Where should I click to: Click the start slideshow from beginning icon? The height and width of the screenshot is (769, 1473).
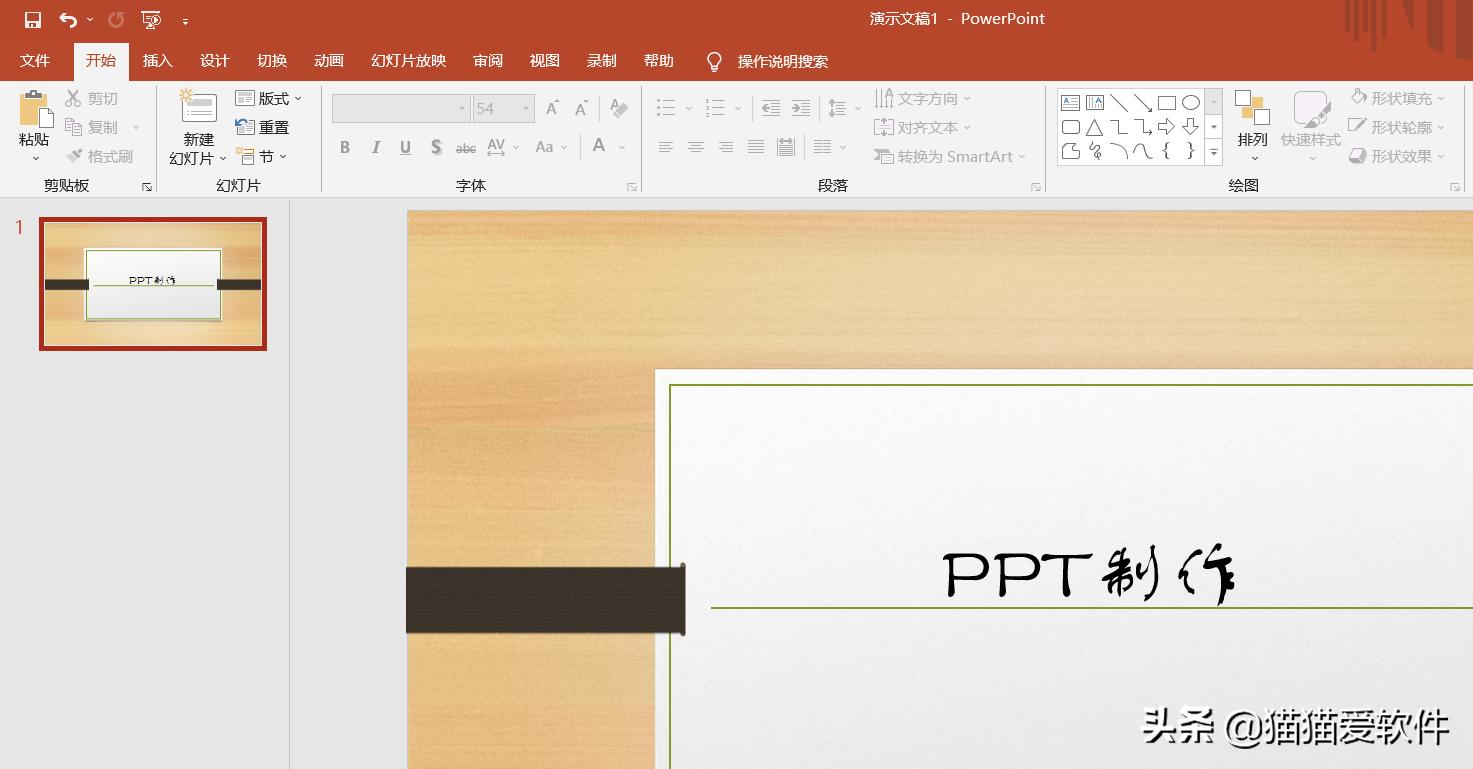tap(151, 20)
